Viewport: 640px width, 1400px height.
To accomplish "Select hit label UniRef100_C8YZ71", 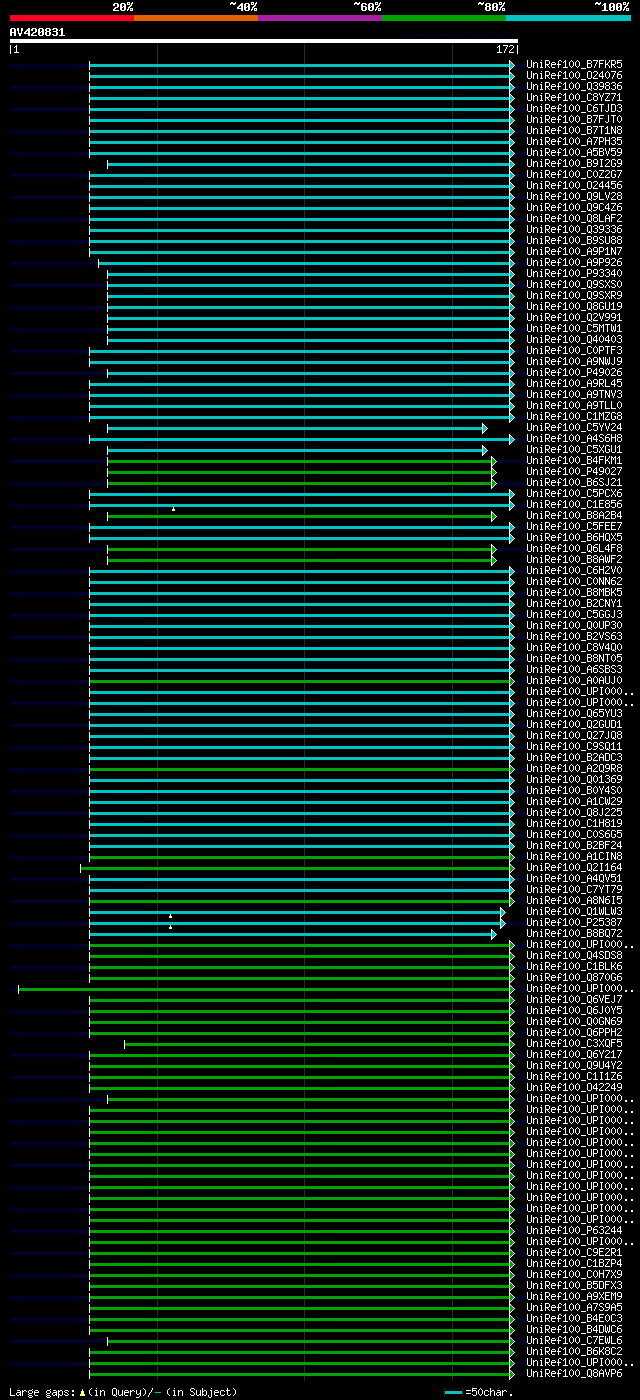I will [574, 97].
